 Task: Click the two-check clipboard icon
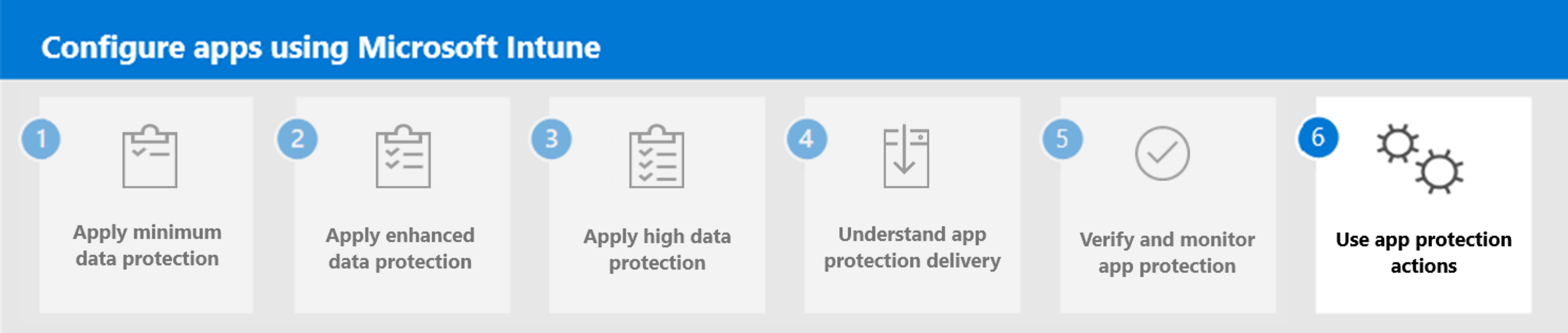(x=403, y=157)
